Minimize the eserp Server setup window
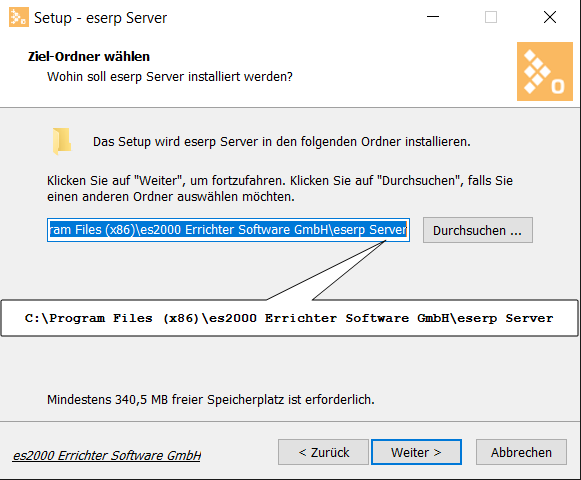This screenshot has height=480, width=581. 433,17
